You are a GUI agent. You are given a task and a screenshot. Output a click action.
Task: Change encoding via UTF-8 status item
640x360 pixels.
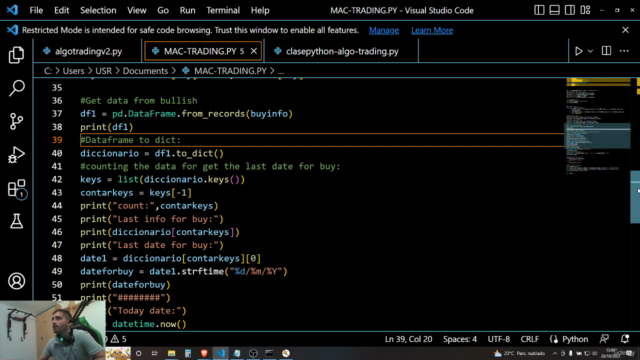coord(499,339)
